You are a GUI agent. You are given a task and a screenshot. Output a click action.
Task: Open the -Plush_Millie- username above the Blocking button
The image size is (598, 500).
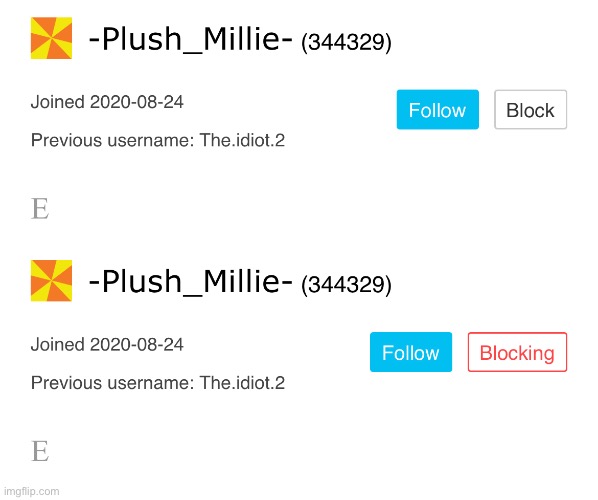pos(191,281)
